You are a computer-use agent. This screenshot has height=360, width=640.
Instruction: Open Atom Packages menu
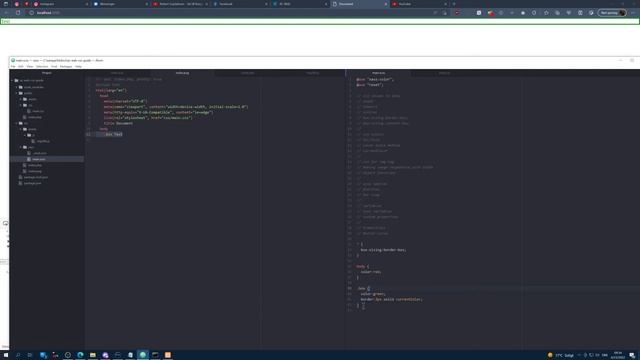pos(66,66)
